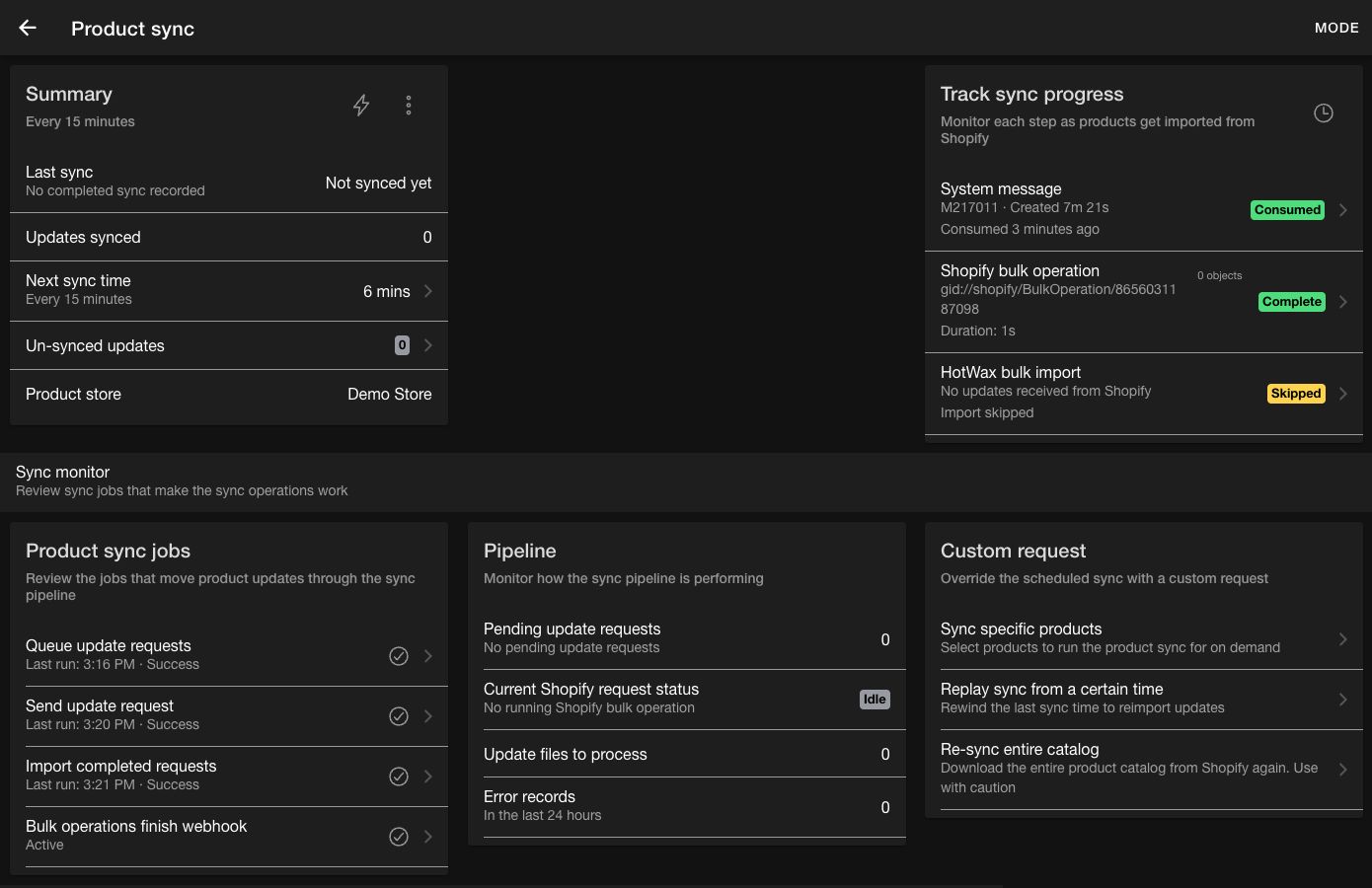Click the Complete status badge

pos(1291,302)
